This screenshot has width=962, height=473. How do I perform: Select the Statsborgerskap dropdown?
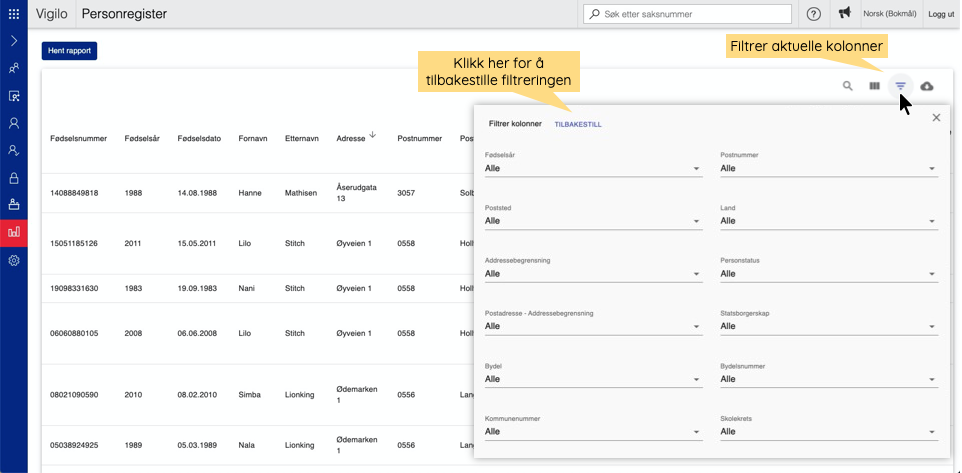(829, 326)
